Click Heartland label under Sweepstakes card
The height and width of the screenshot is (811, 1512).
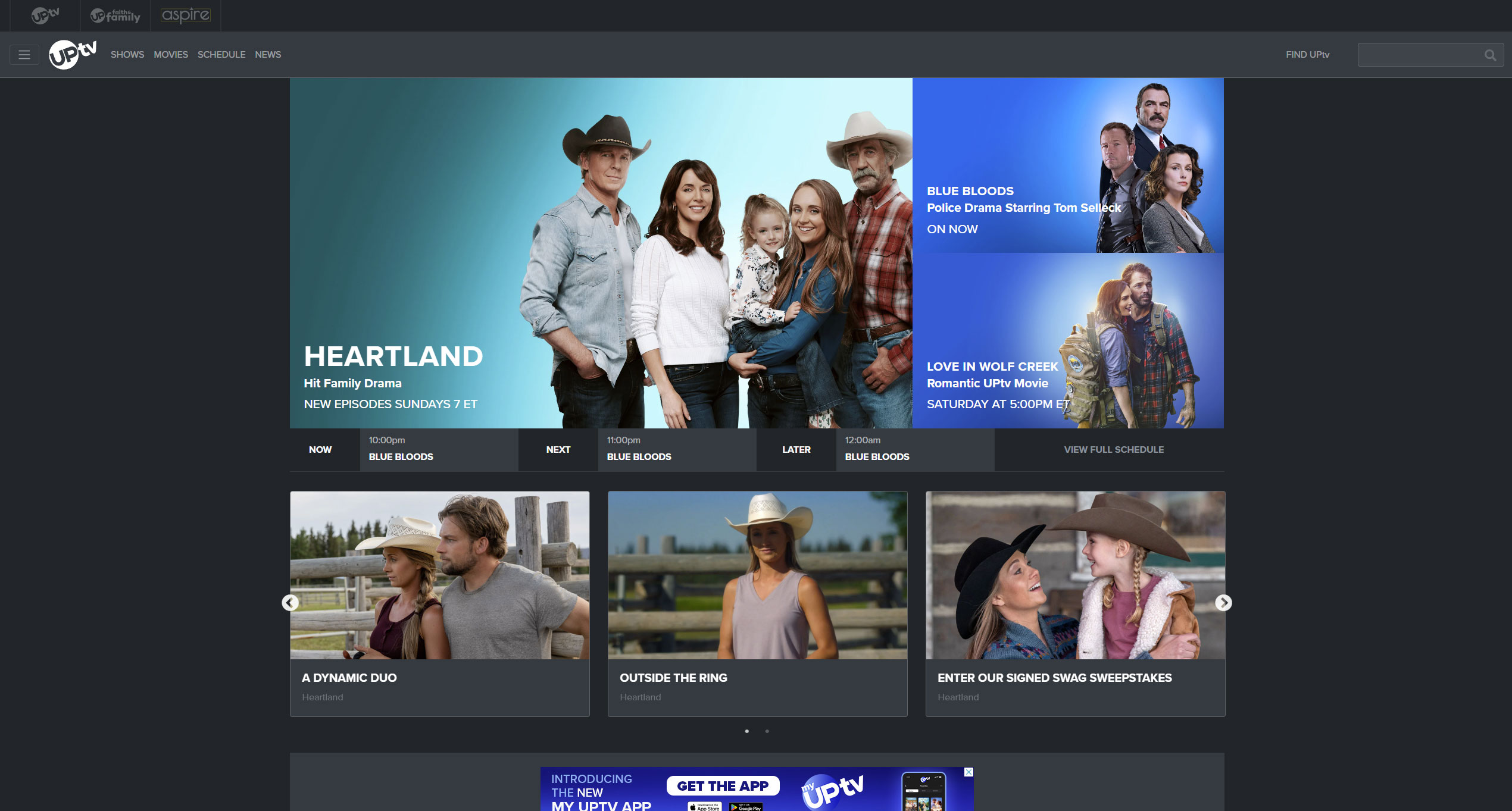(x=958, y=697)
